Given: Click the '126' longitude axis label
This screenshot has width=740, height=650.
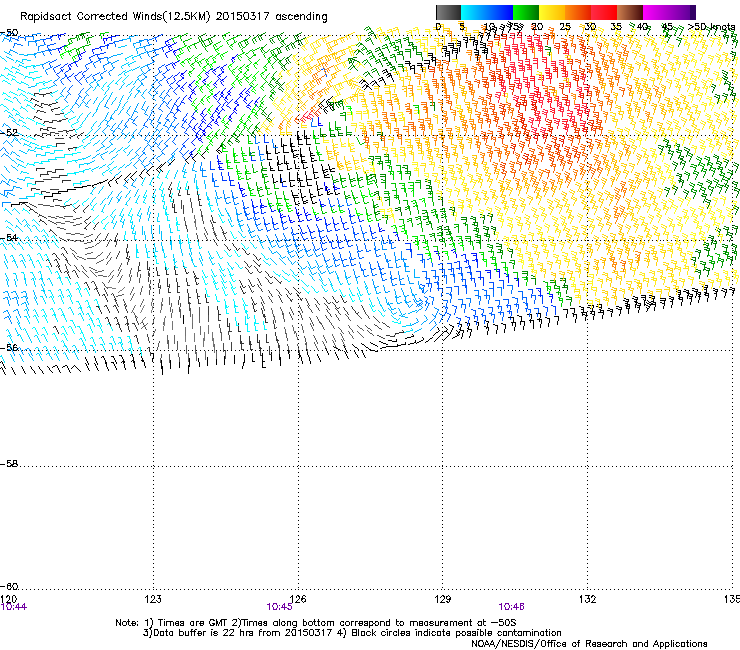Looking at the screenshot, I should tap(298, 599).
